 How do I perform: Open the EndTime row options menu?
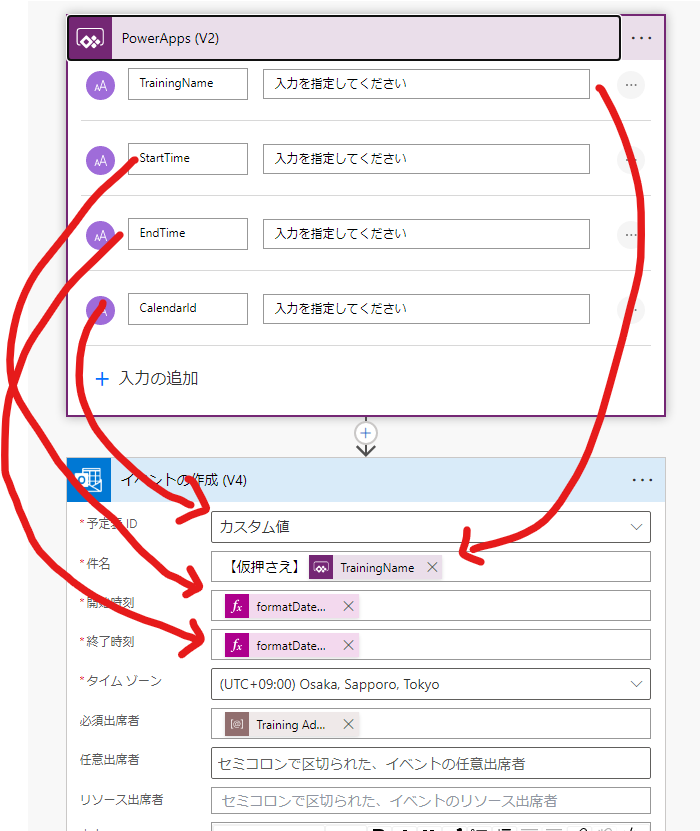[631, 235]
